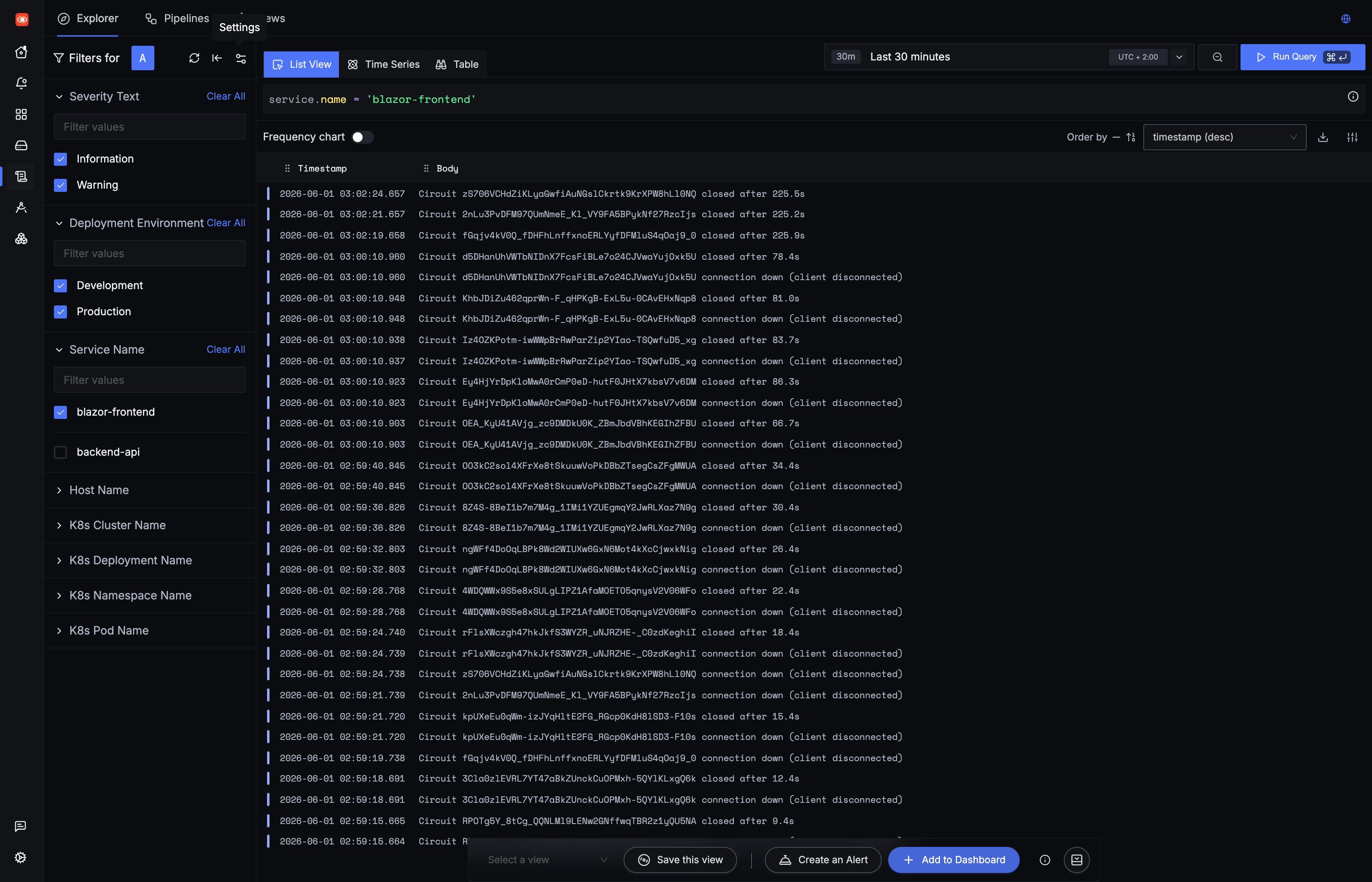Select the Logs icon in the sidebar

click(21, 176)
